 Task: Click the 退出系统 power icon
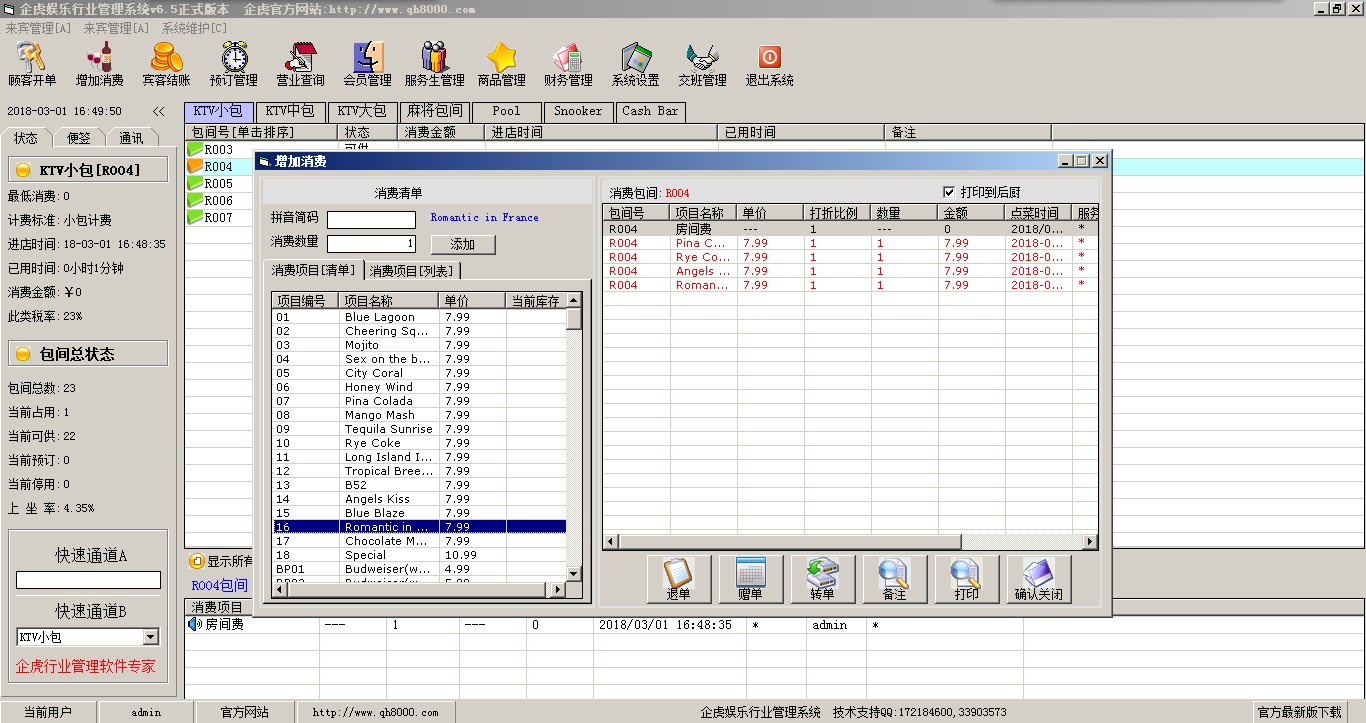pyautogui.click(x=769, y=64)
